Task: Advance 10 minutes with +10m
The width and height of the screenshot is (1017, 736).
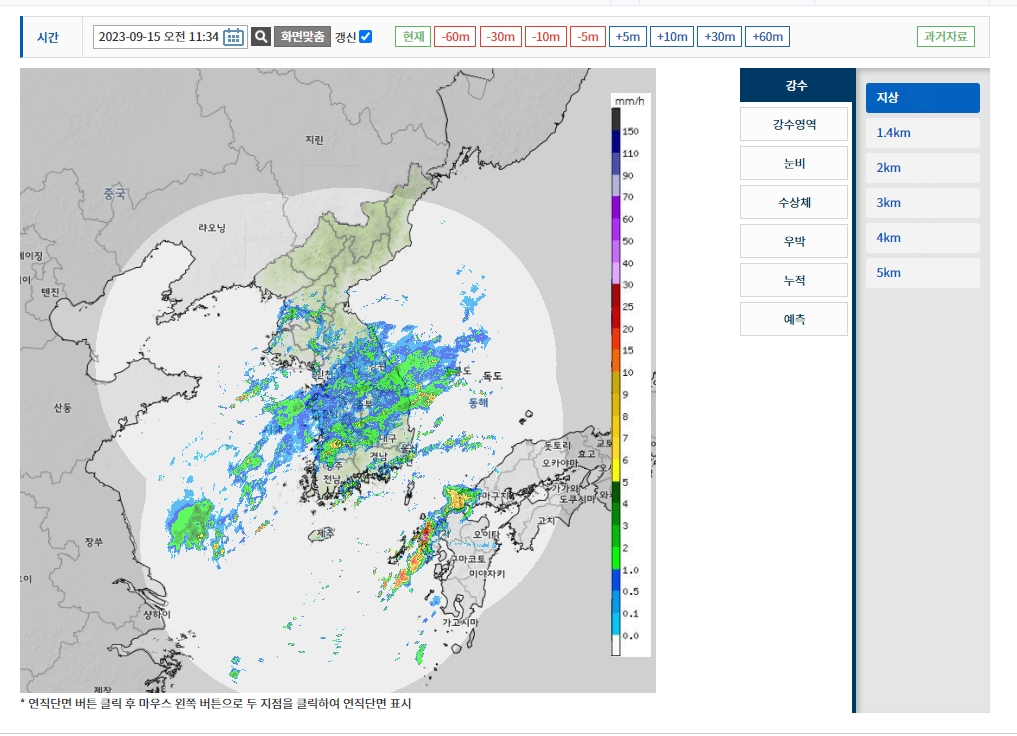Action: click(671, 36)
